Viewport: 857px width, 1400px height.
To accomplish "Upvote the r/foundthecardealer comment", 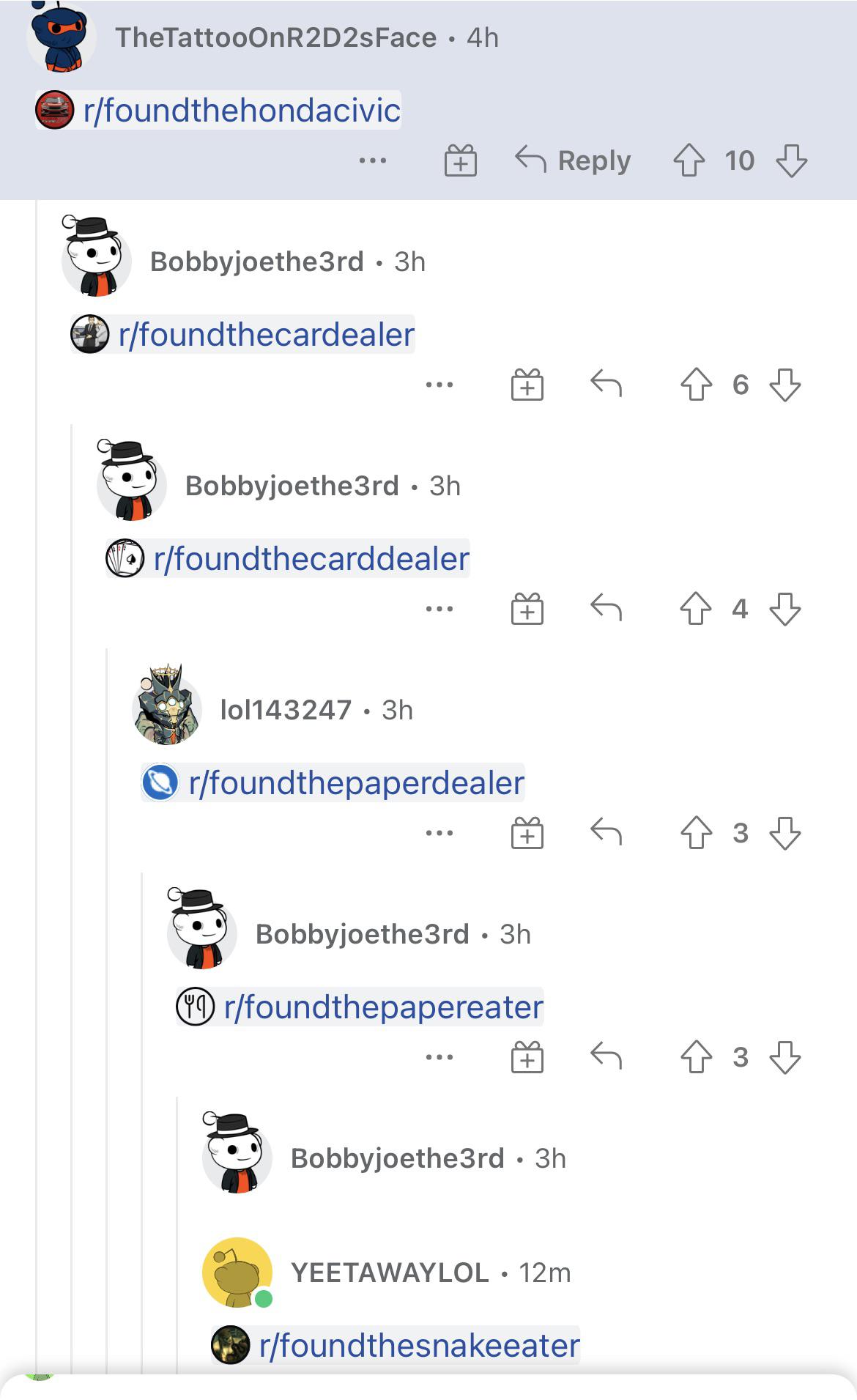I will click(696, 384).
